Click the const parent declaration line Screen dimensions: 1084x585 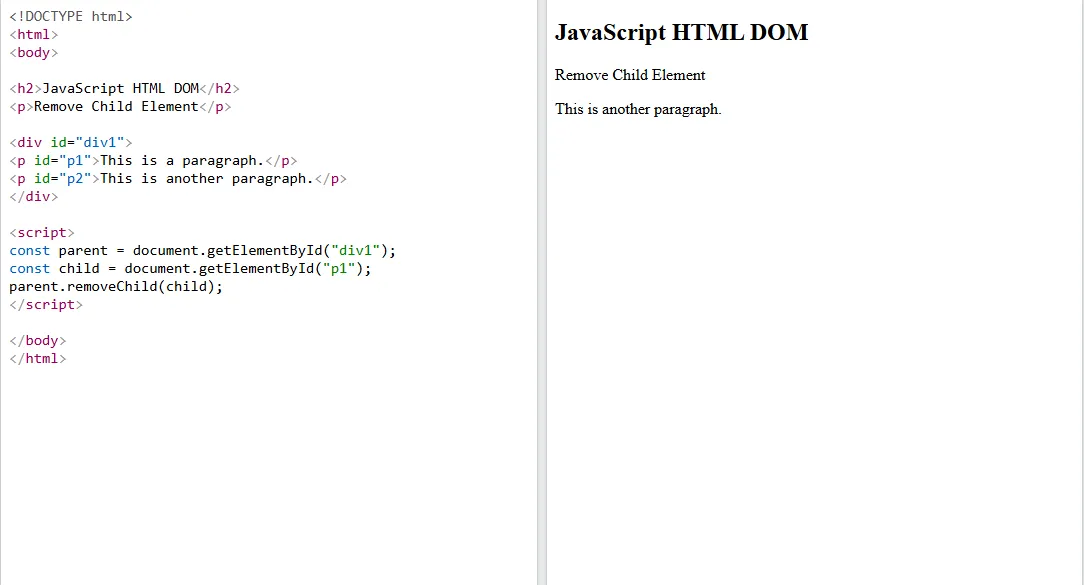pos(203,251)
